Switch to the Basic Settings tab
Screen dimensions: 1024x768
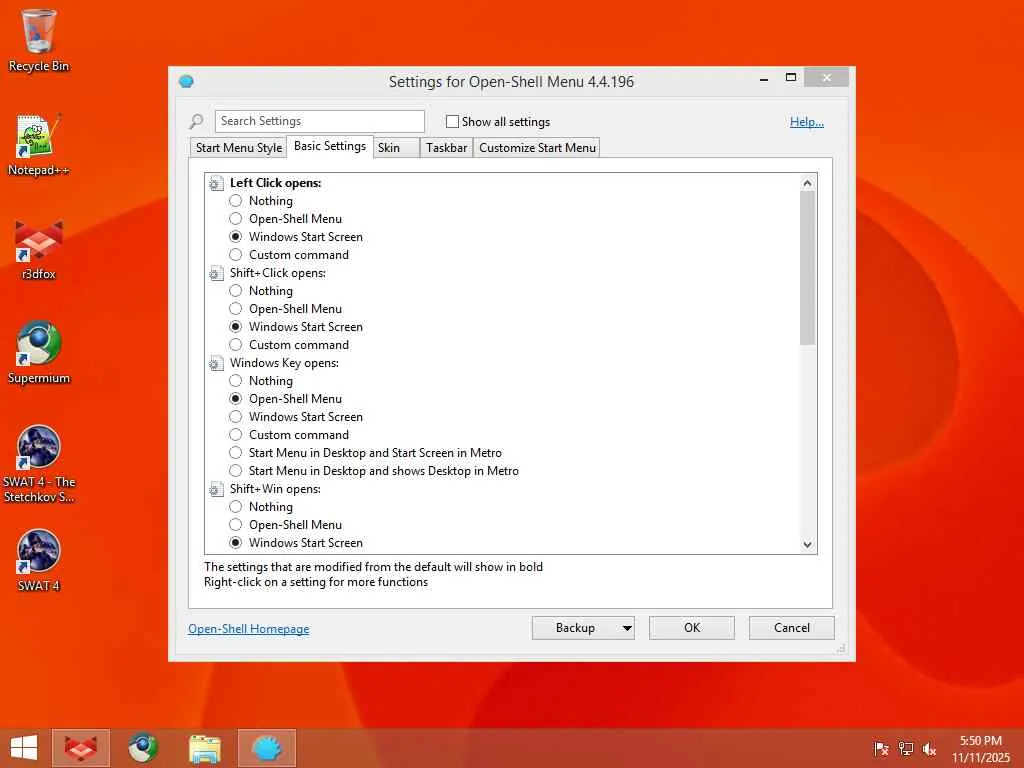coord(330,146)
